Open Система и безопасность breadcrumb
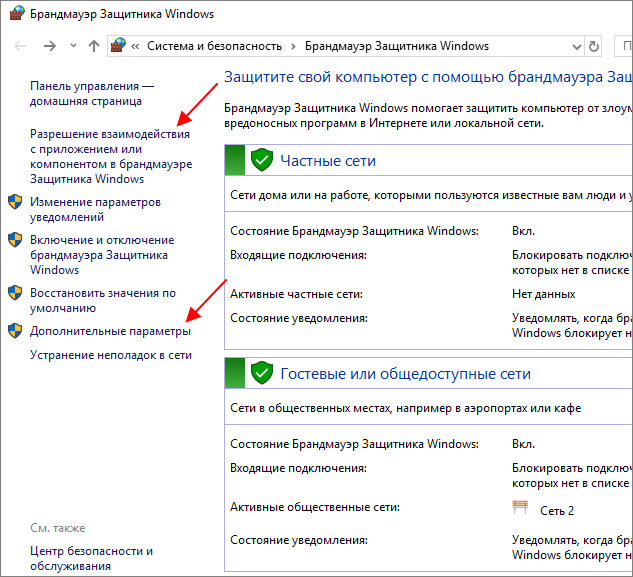 coord(214,46)
